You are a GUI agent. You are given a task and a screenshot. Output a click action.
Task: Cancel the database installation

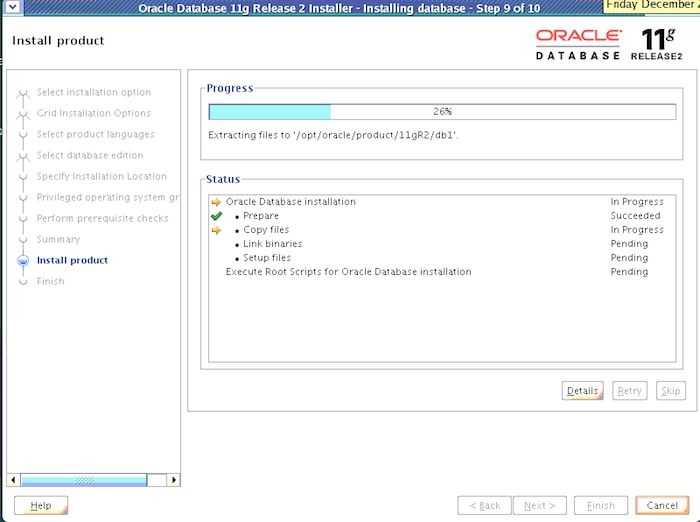(x=662, y=505)
